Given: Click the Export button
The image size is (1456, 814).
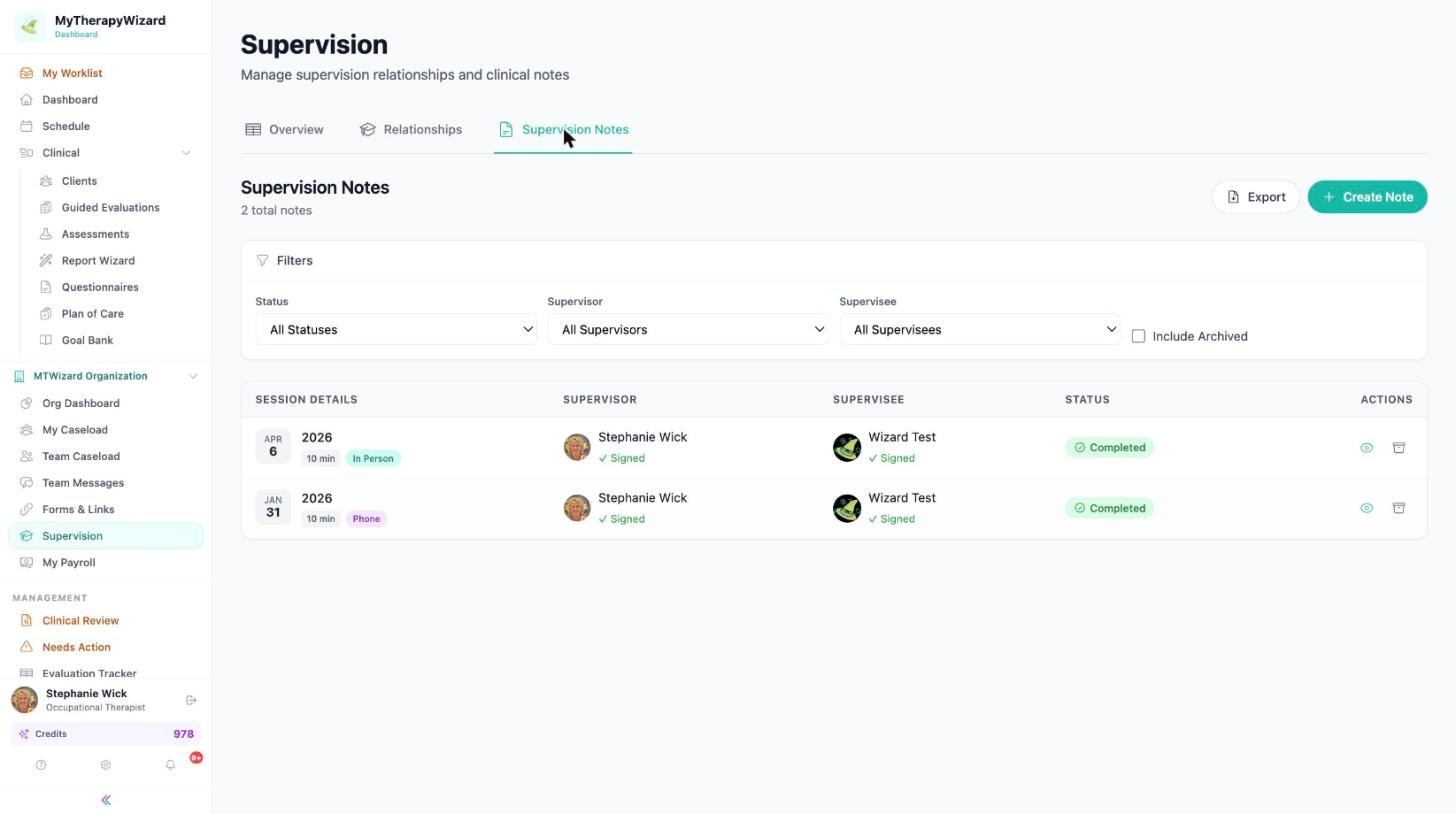Looking at the screenshot, I should [x=1255, y=197].
